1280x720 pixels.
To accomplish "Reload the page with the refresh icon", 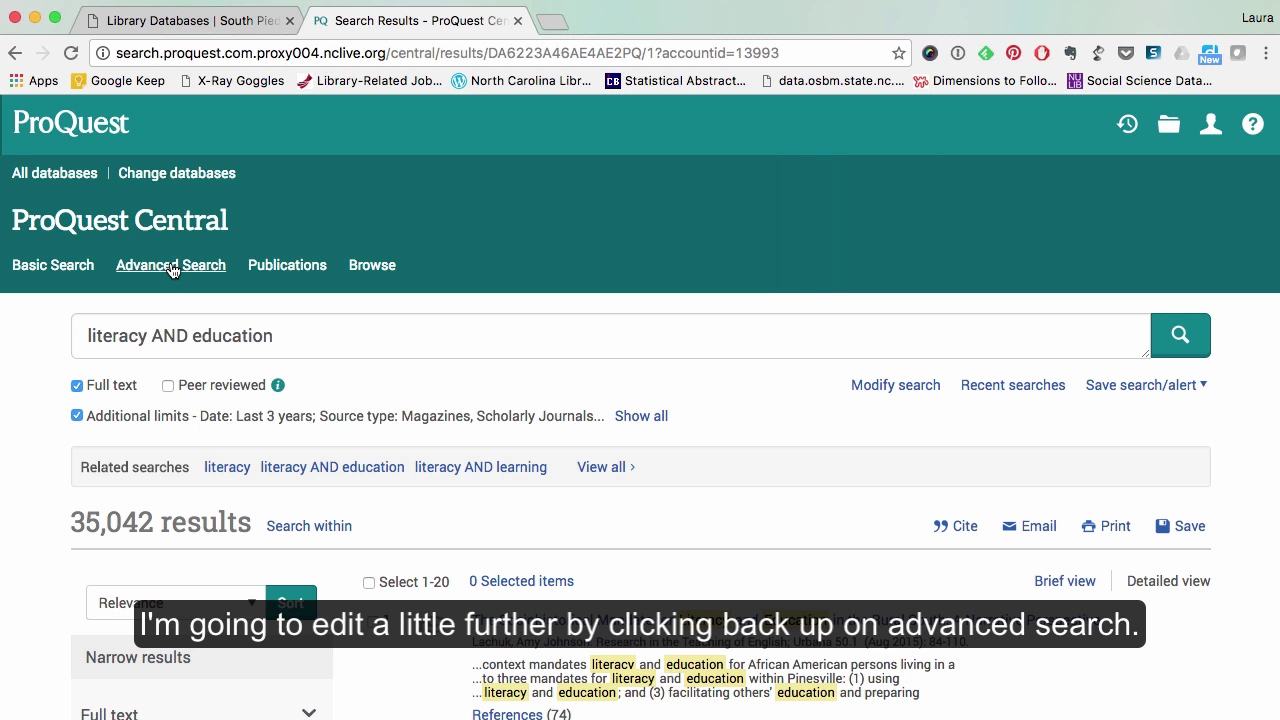I will (71, 53).
